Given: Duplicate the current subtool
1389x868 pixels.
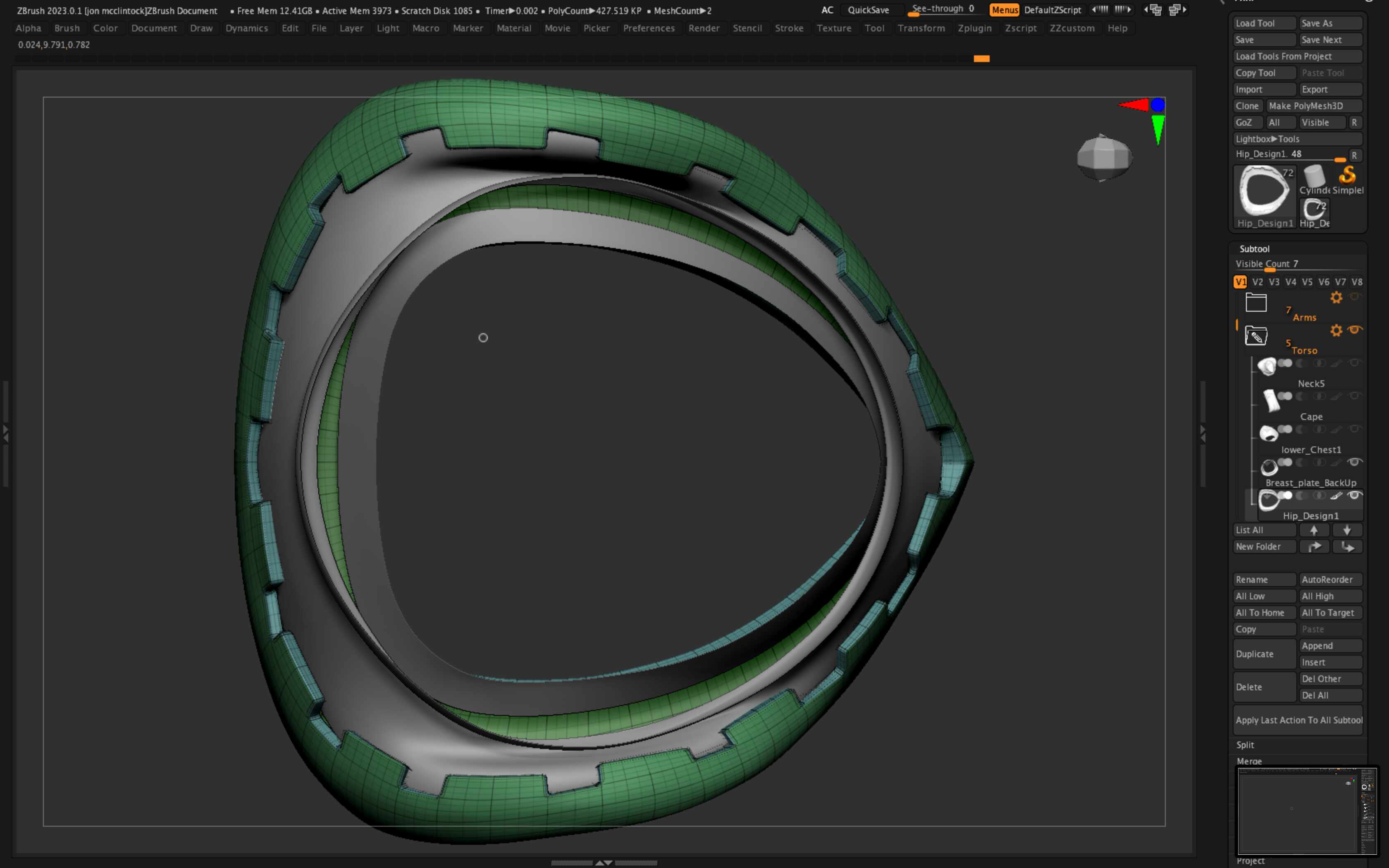Looking at the screenshot, I should [x=1256, y=654].
